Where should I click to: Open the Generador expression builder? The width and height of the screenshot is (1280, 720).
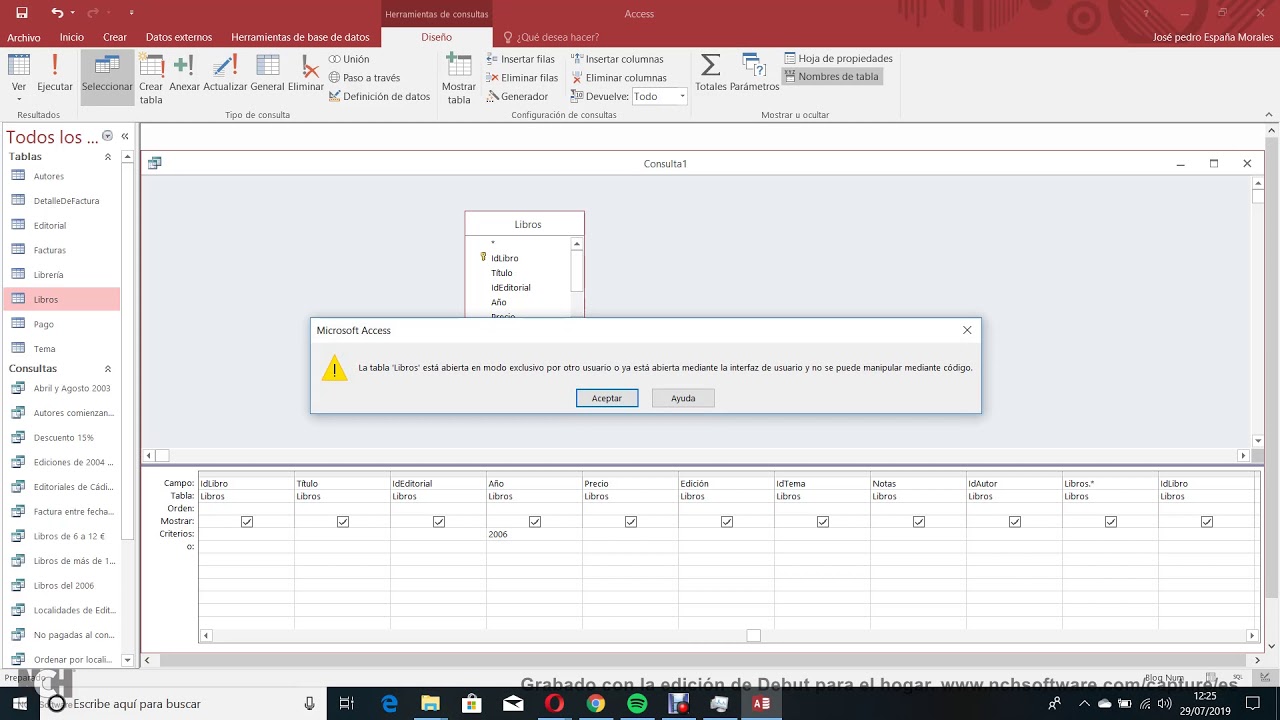click(517, 97)
